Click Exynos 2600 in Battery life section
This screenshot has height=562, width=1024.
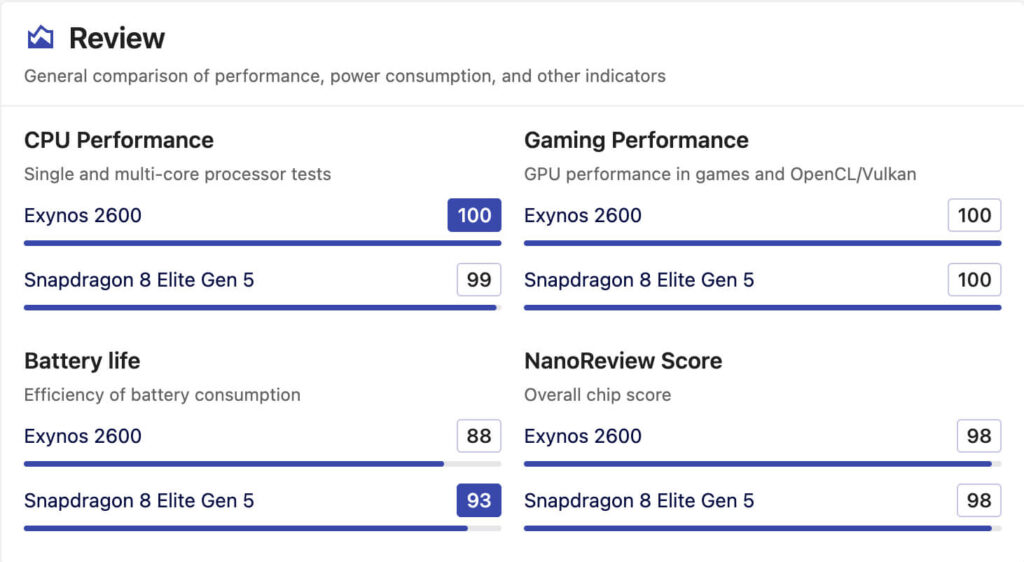coord(83,436)
